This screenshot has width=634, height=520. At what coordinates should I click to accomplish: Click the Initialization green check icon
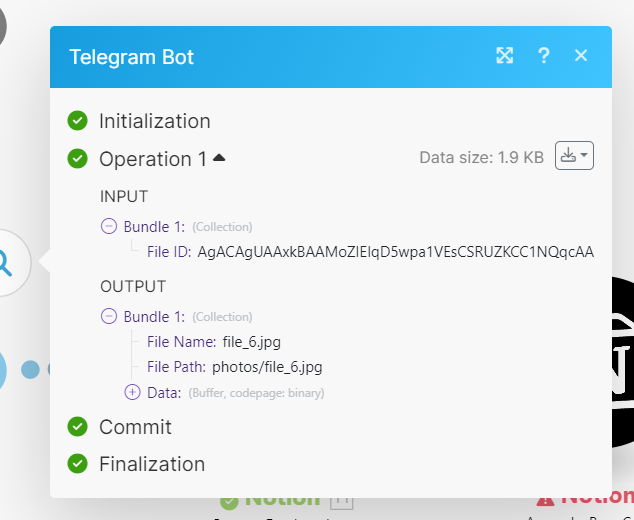click(77, 121)
